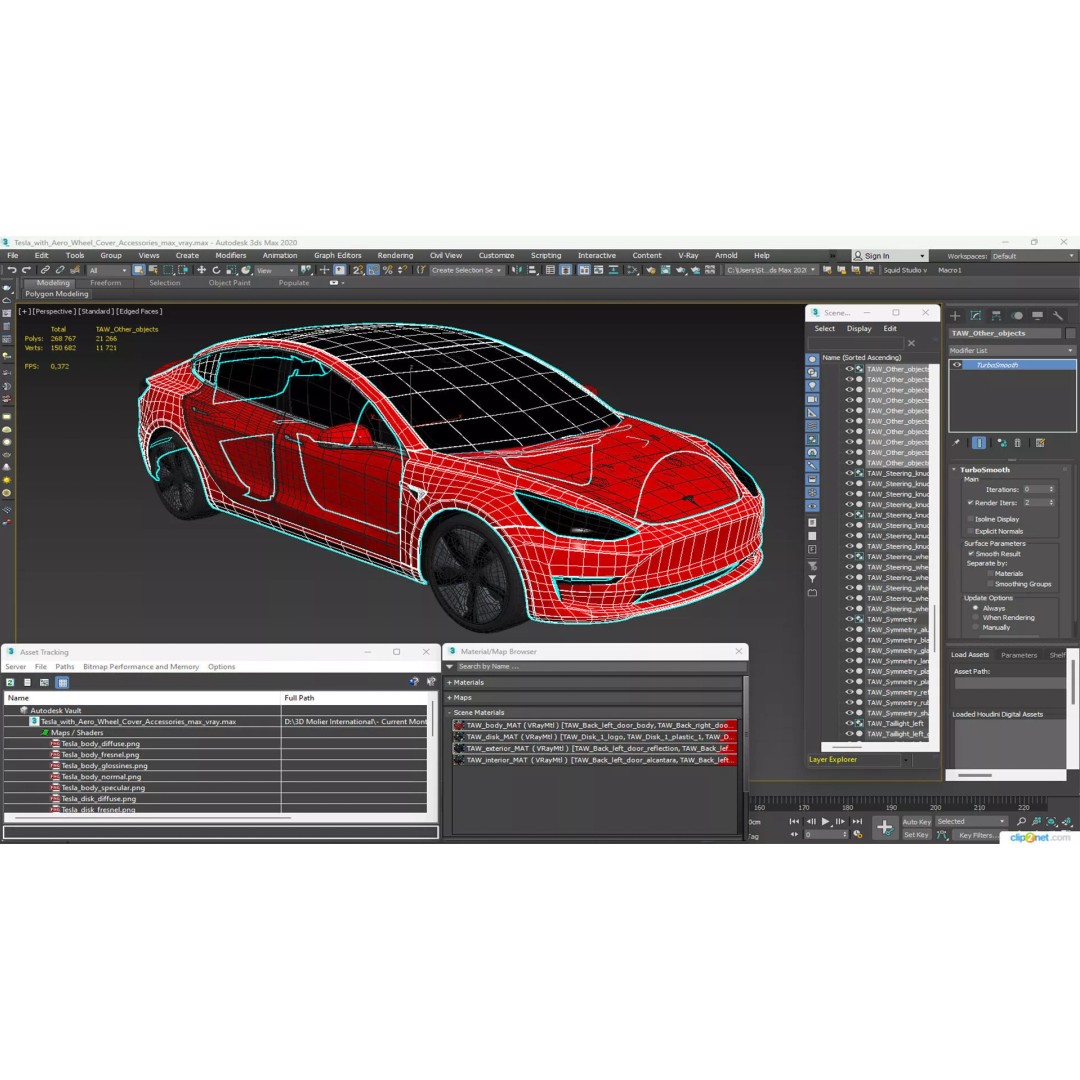Open the Modifier List dropdown
Screen dimensions: 1080x1080
click(x=1012, y=351)
